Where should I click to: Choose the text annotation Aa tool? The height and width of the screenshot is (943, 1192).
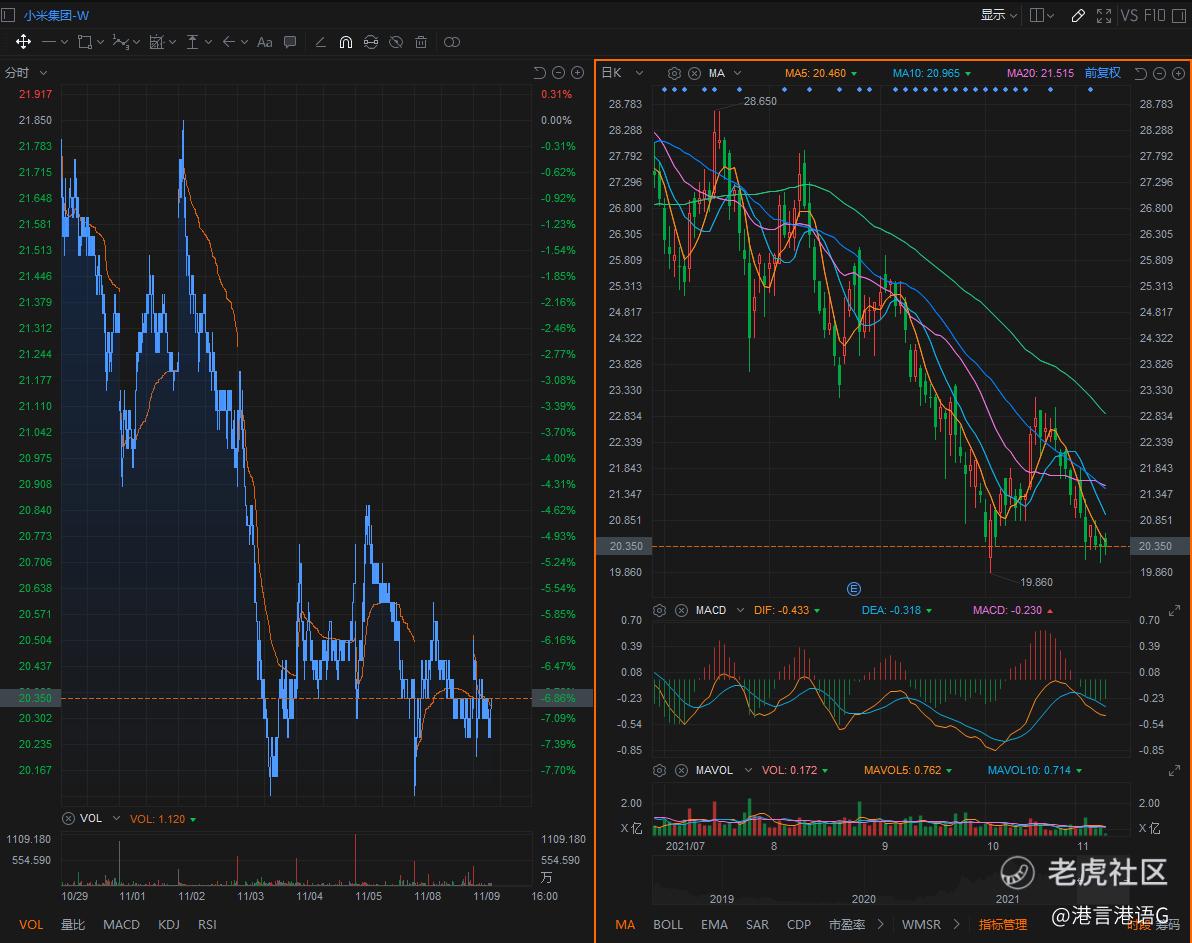coord(264,42)
